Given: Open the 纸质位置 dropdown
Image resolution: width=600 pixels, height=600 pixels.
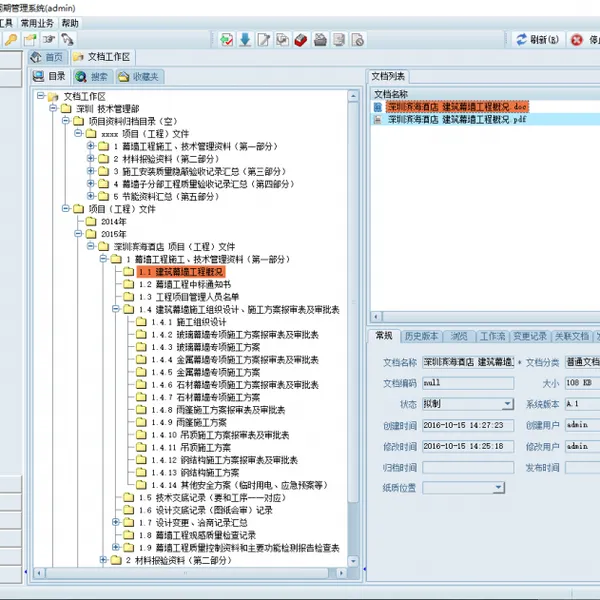Looking at the screenshot, I should click(498, 488).
